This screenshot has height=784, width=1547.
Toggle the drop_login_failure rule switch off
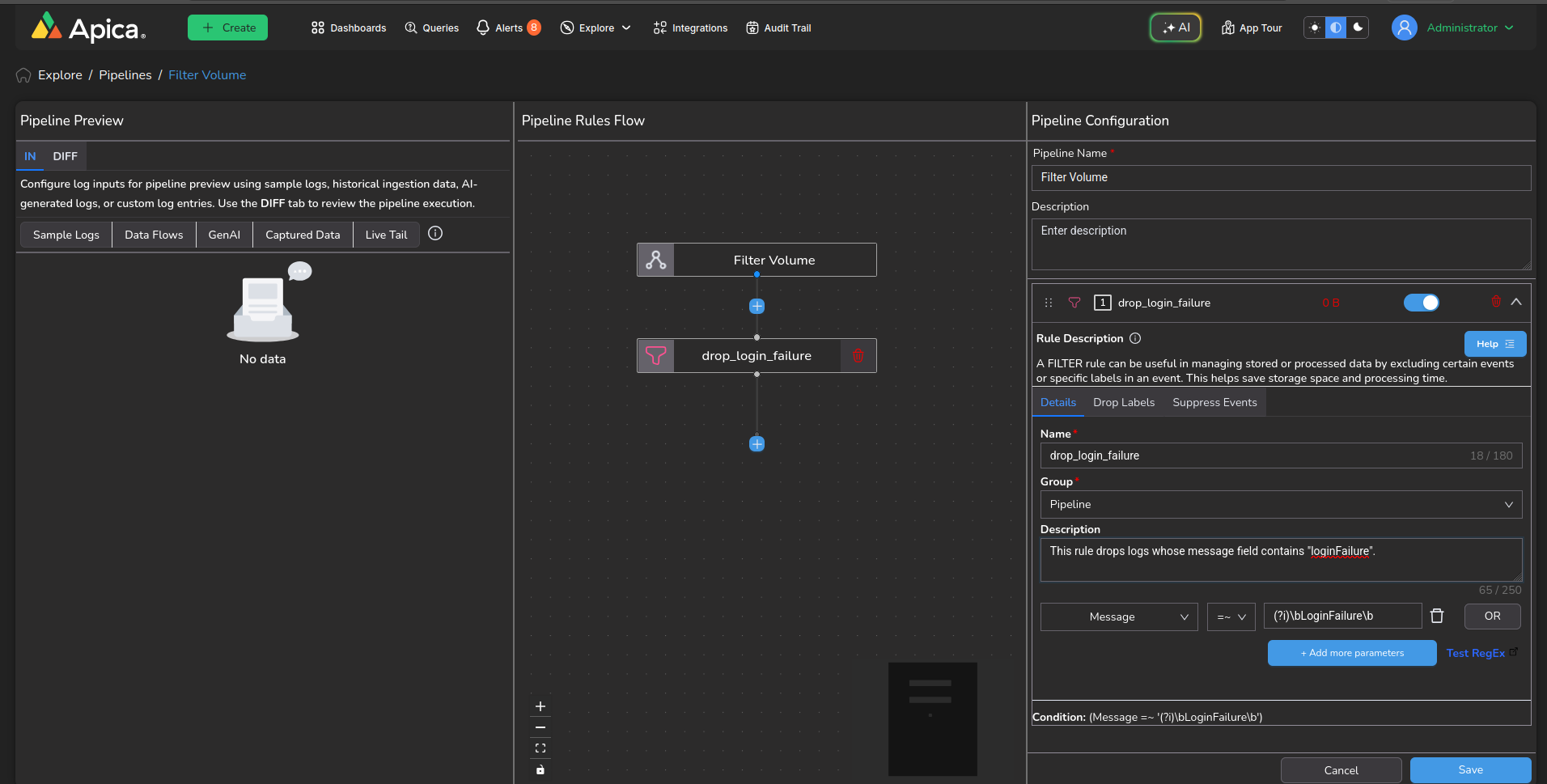click(x=1421, y=303)
